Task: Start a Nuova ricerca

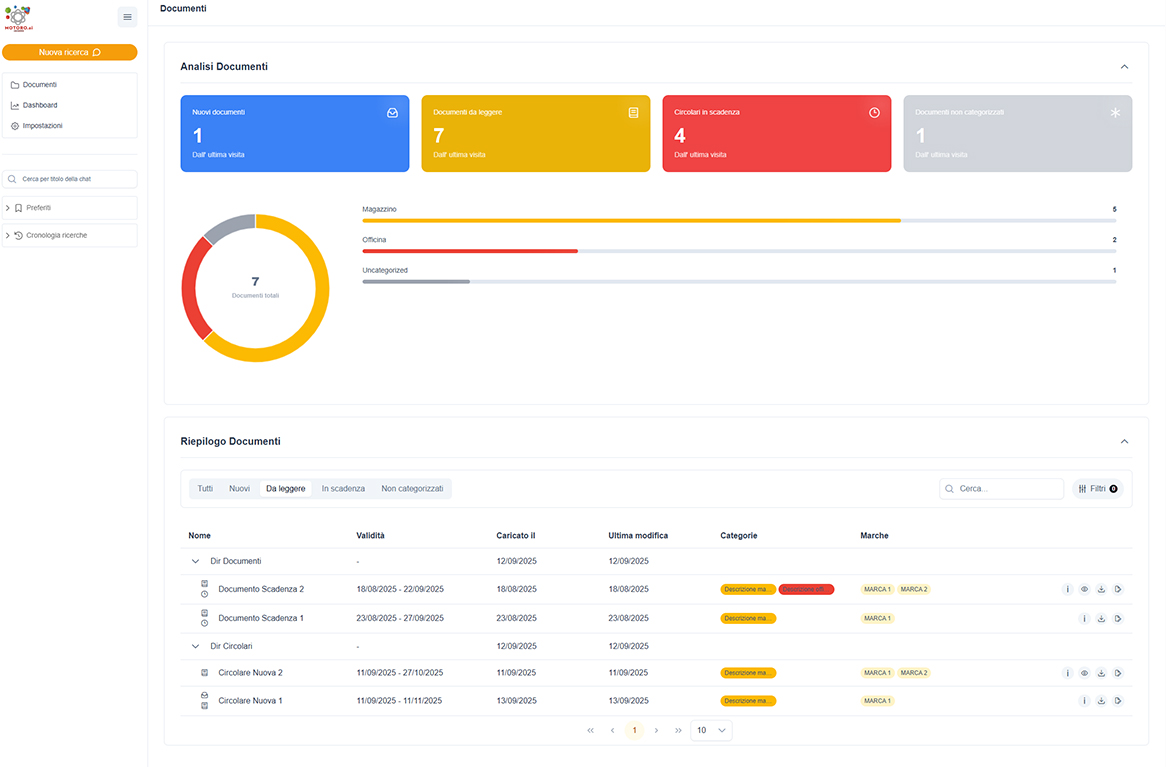Action: point(70,52)
